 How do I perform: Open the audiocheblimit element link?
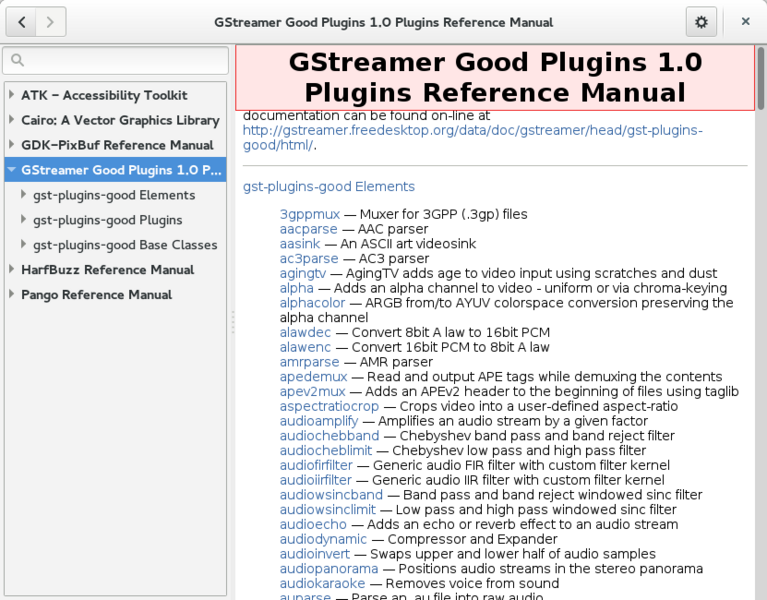pyautogui.click(x=326, y=450)
